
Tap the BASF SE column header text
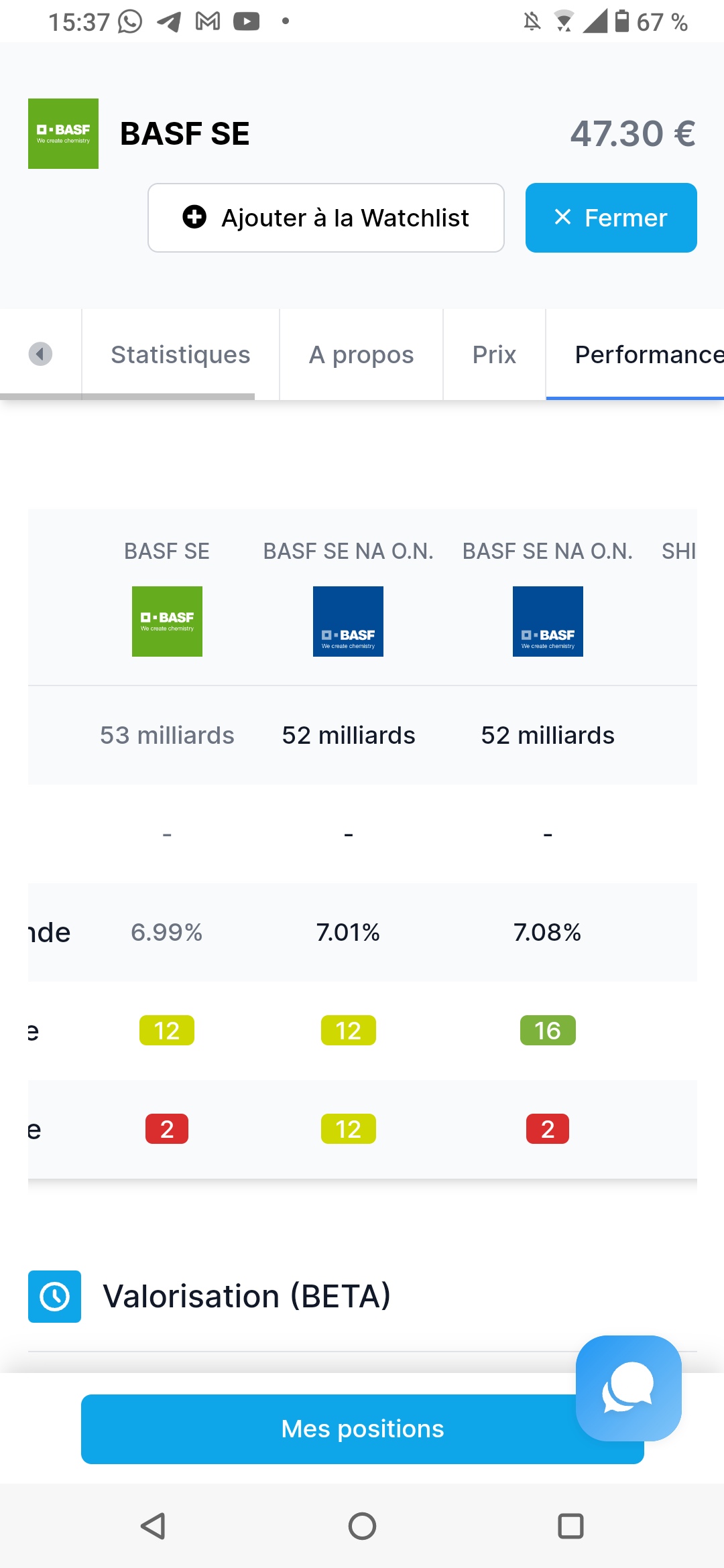(x=167, y=551)
